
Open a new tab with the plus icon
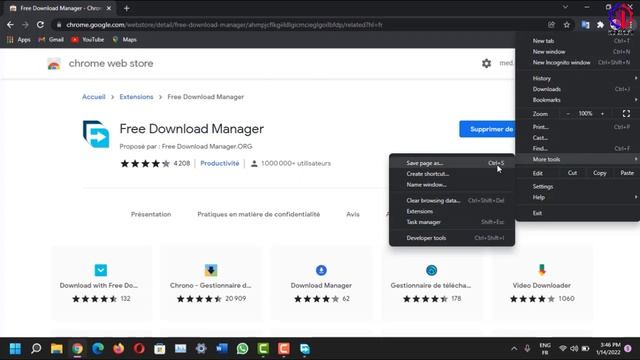[x=127, y=8]
